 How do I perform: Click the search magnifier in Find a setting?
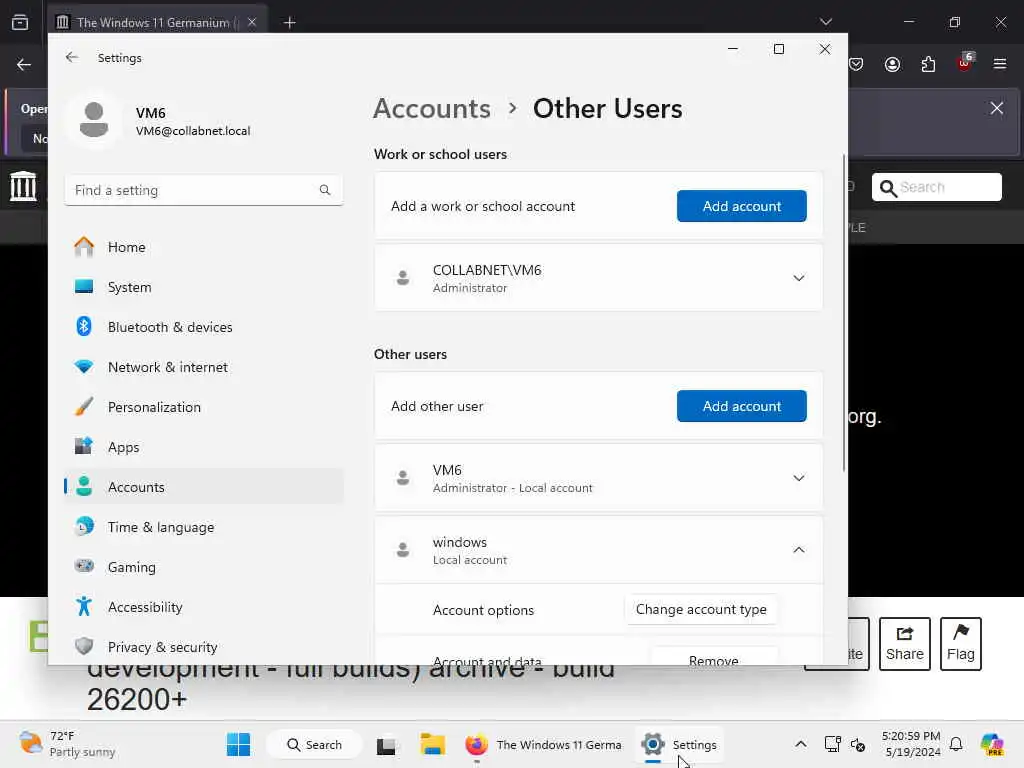325,190
